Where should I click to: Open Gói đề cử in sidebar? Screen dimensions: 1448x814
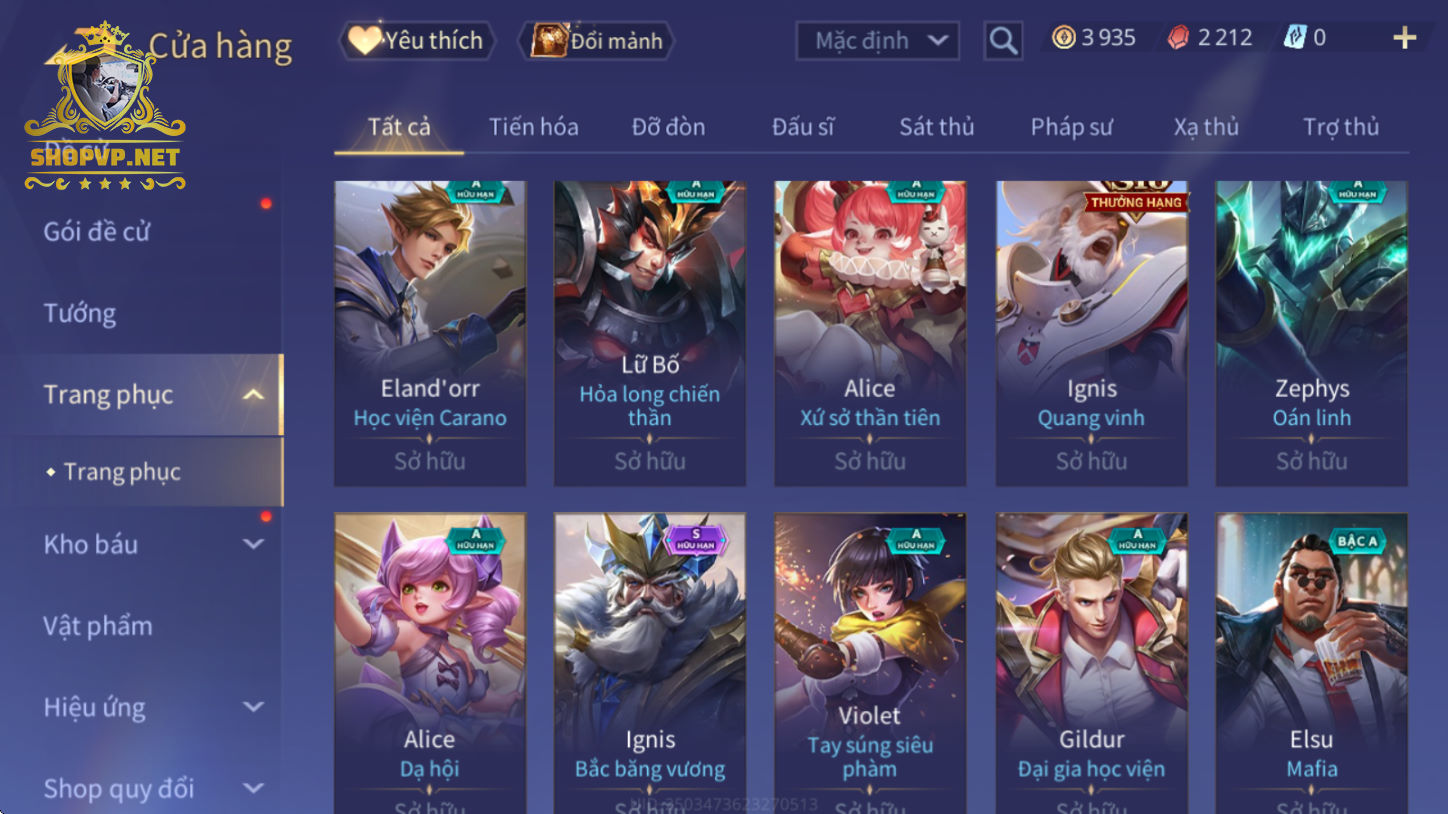pyautogui.click(x=97, y=232)
